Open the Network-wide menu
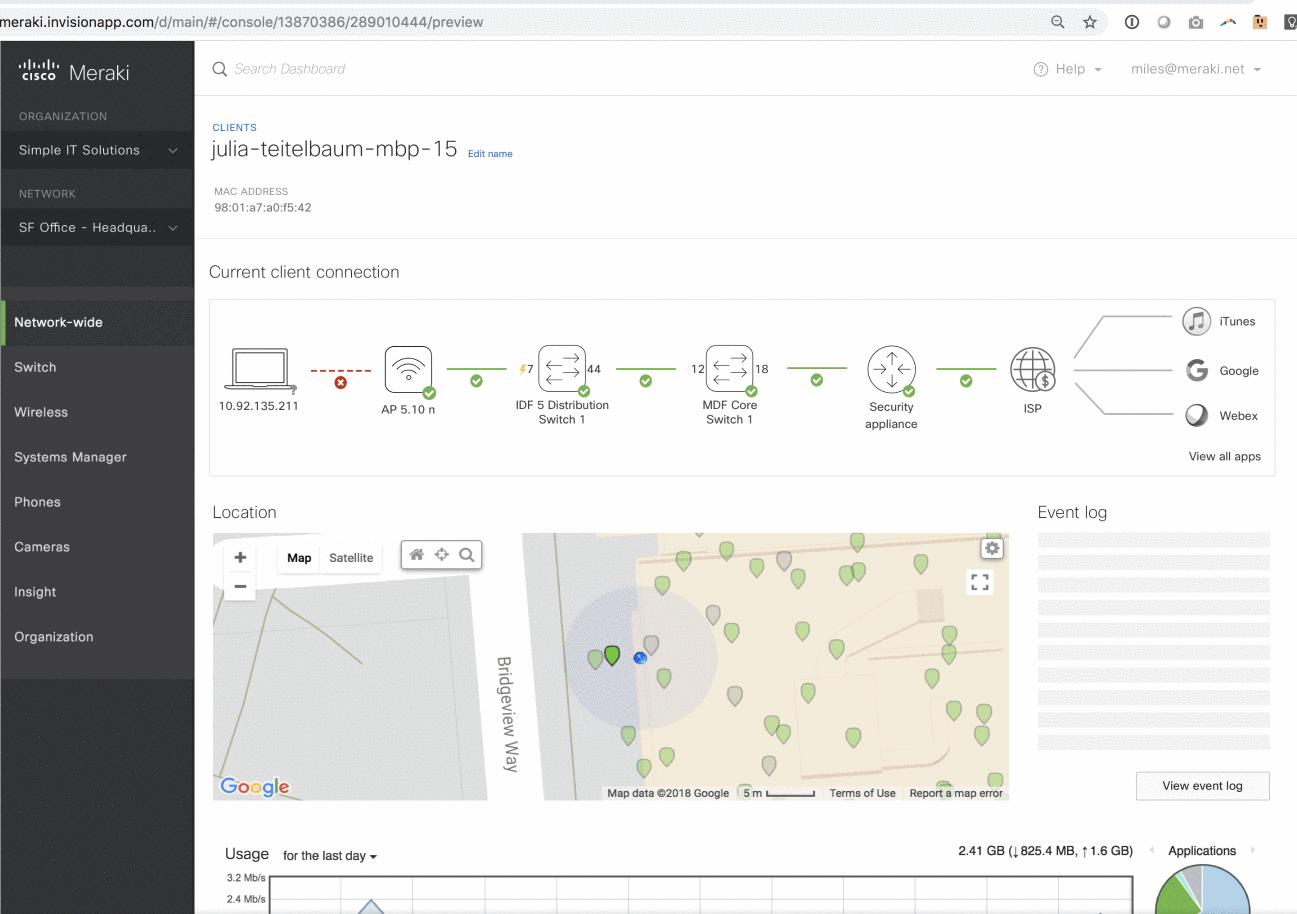The height and width of the screenshot is (914, 1297). pyautogui.click(x=97, y=322)
